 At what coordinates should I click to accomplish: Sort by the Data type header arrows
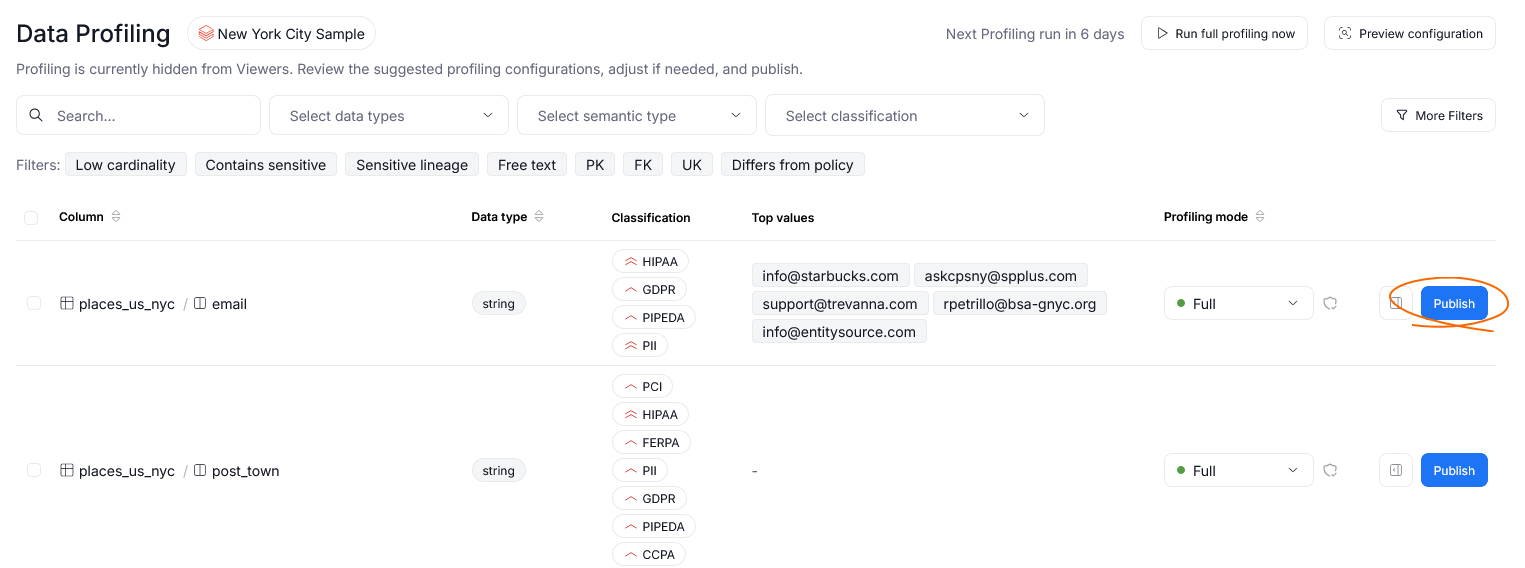(x=540, y=217)
